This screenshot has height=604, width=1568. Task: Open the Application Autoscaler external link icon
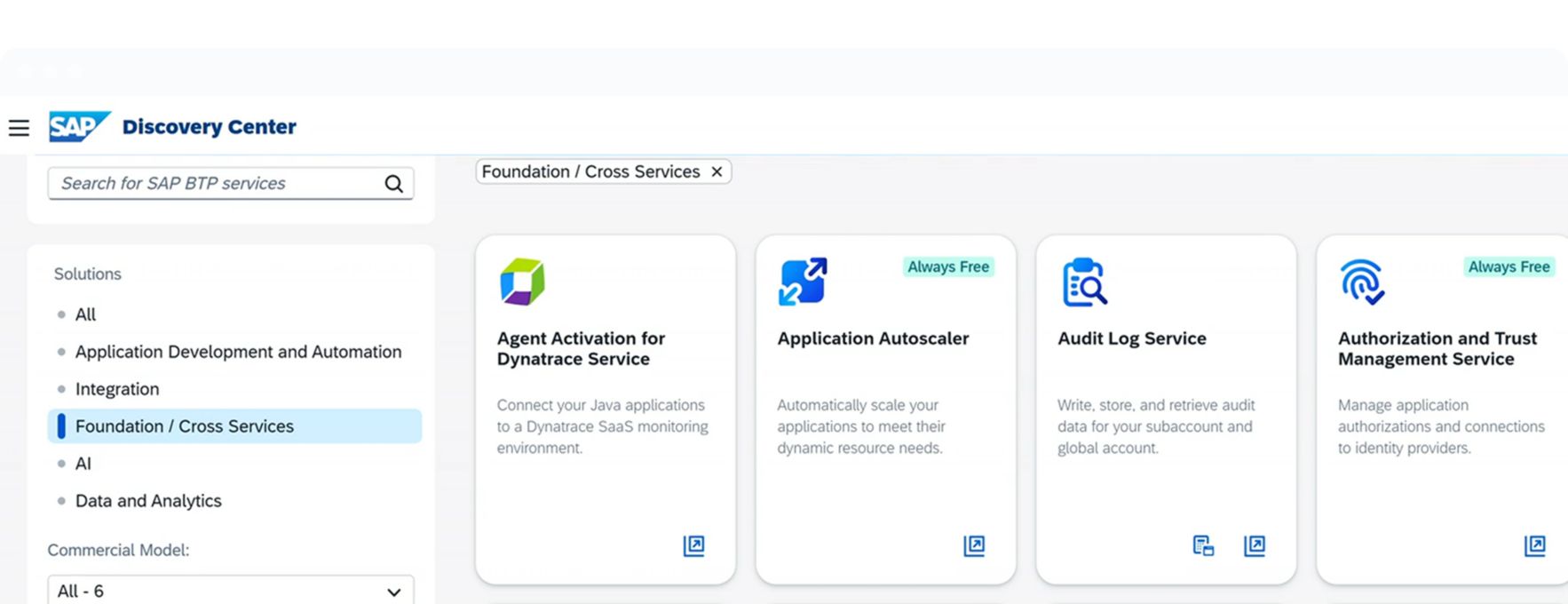click(x=974, y=545)
